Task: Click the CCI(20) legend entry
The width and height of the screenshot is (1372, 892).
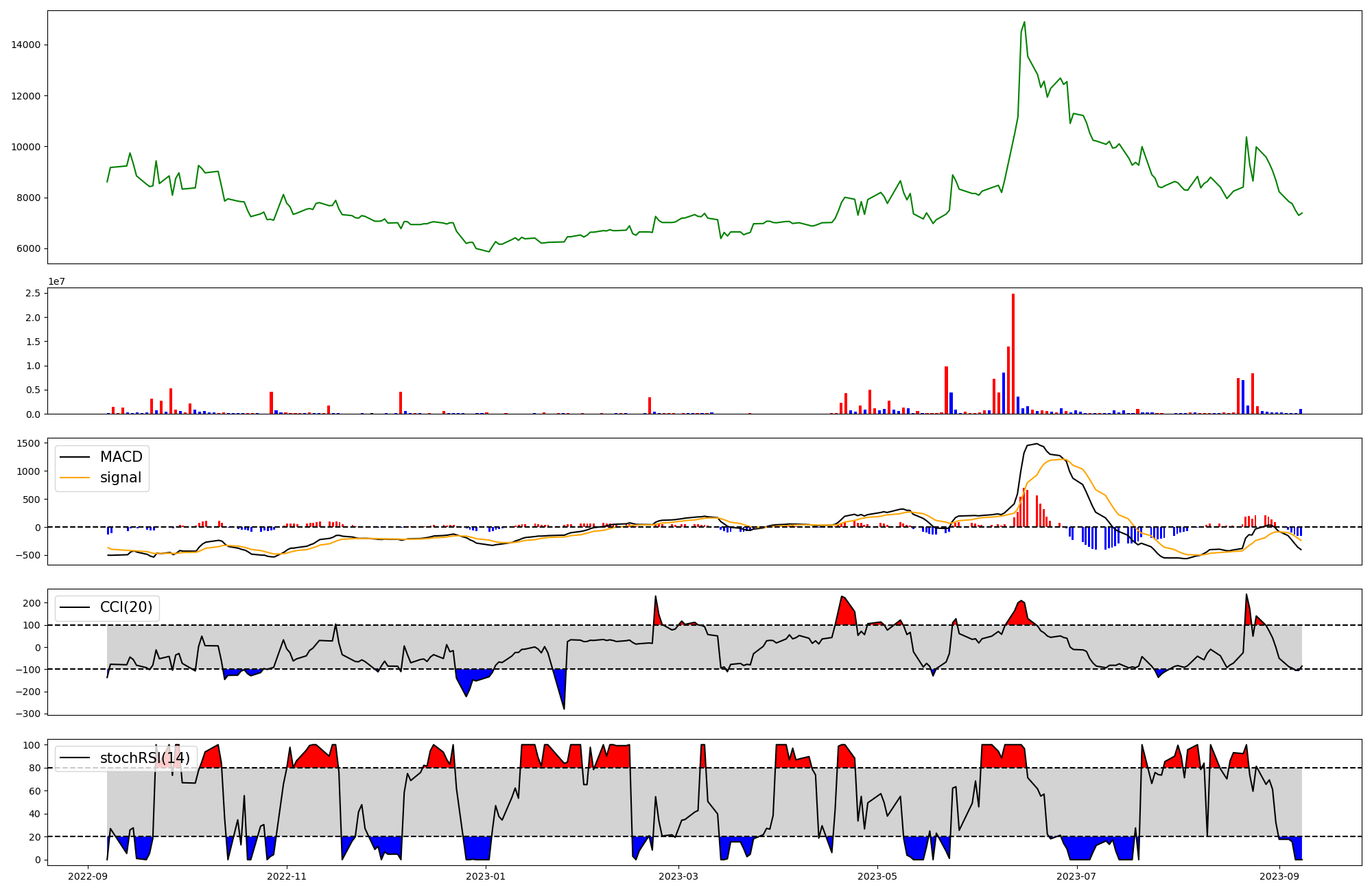Action: click(x=126, y=607)
